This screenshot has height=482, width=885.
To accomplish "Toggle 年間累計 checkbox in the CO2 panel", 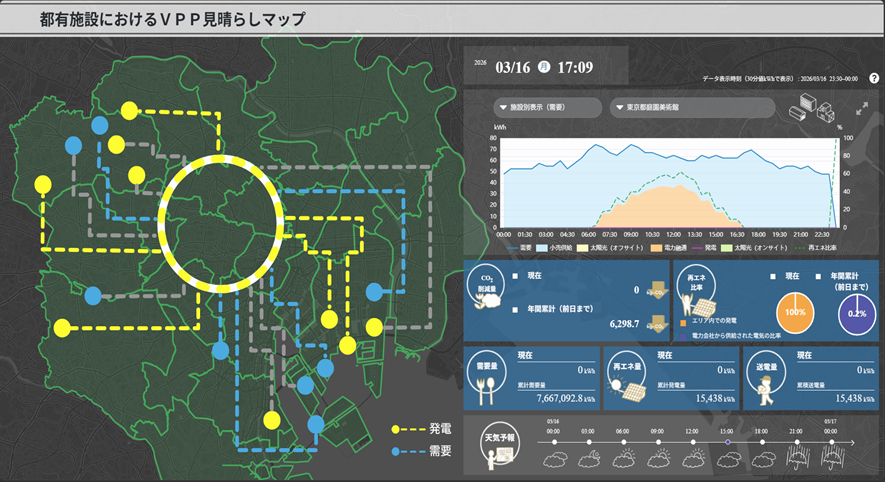I will coord(515,308).
